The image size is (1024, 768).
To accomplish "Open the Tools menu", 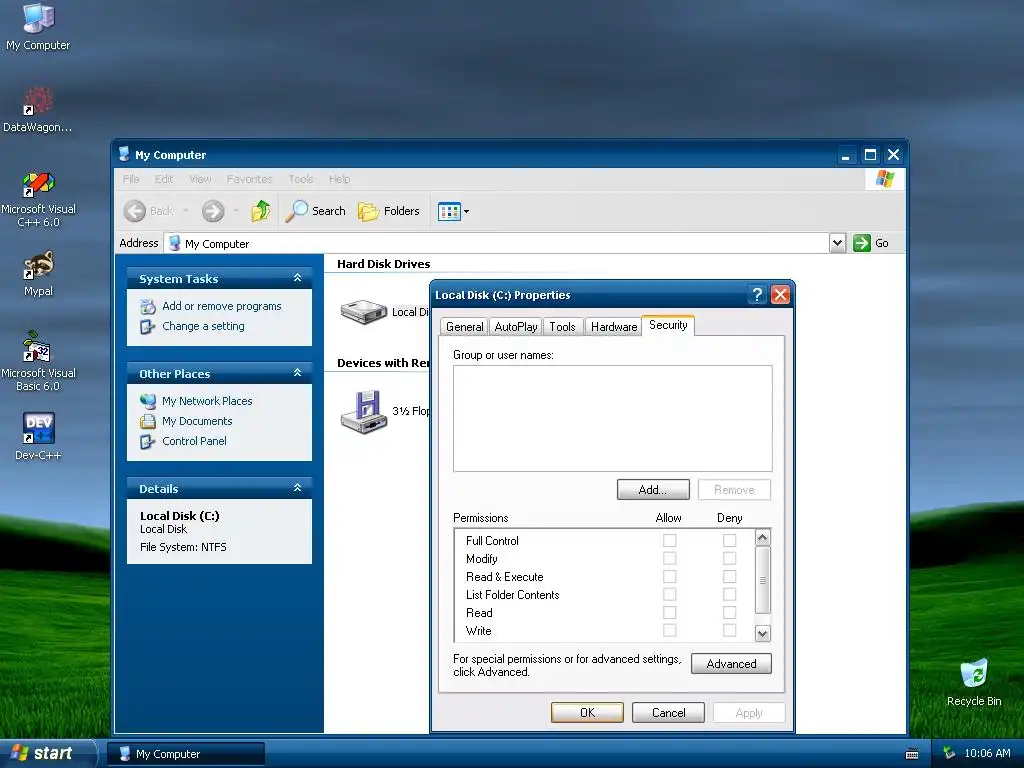I will [301, 179].
